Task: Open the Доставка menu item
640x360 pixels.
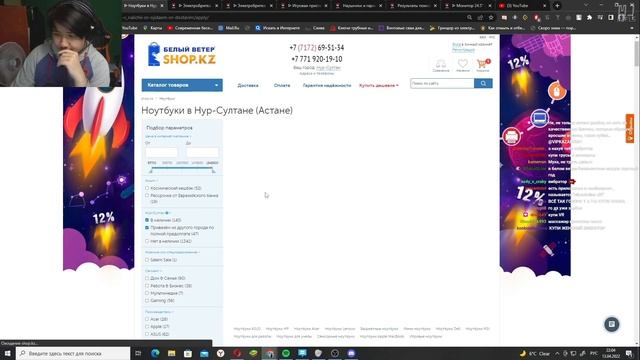Action: click(248, 85)
